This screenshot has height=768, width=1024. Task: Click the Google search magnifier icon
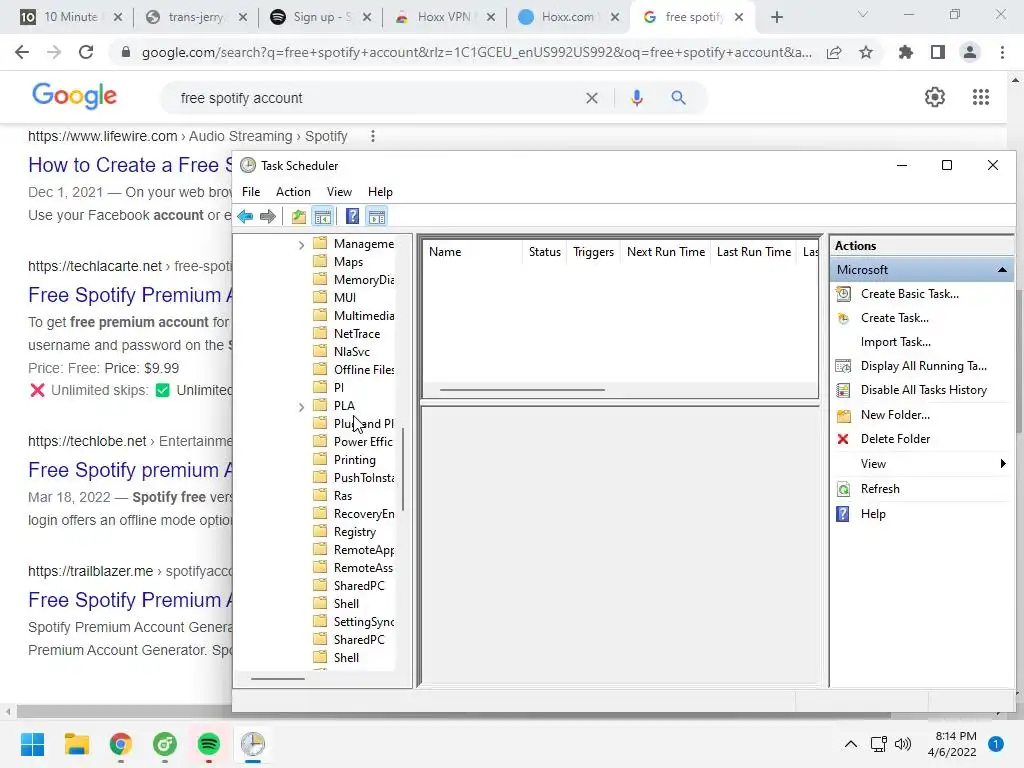(x=678, y=98)
